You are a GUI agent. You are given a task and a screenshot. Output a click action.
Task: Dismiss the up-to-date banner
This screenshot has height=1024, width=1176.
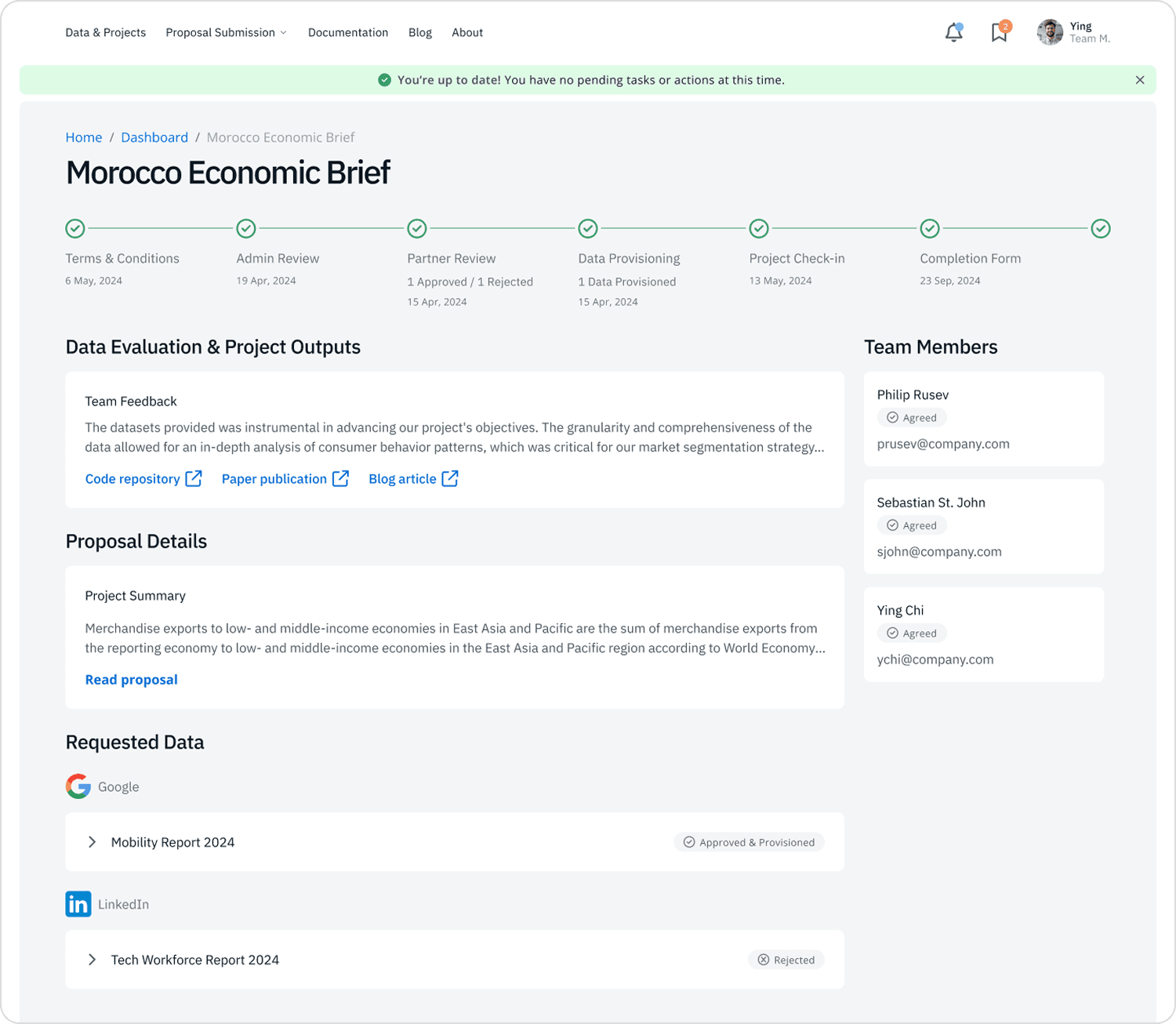(1140, 80)
